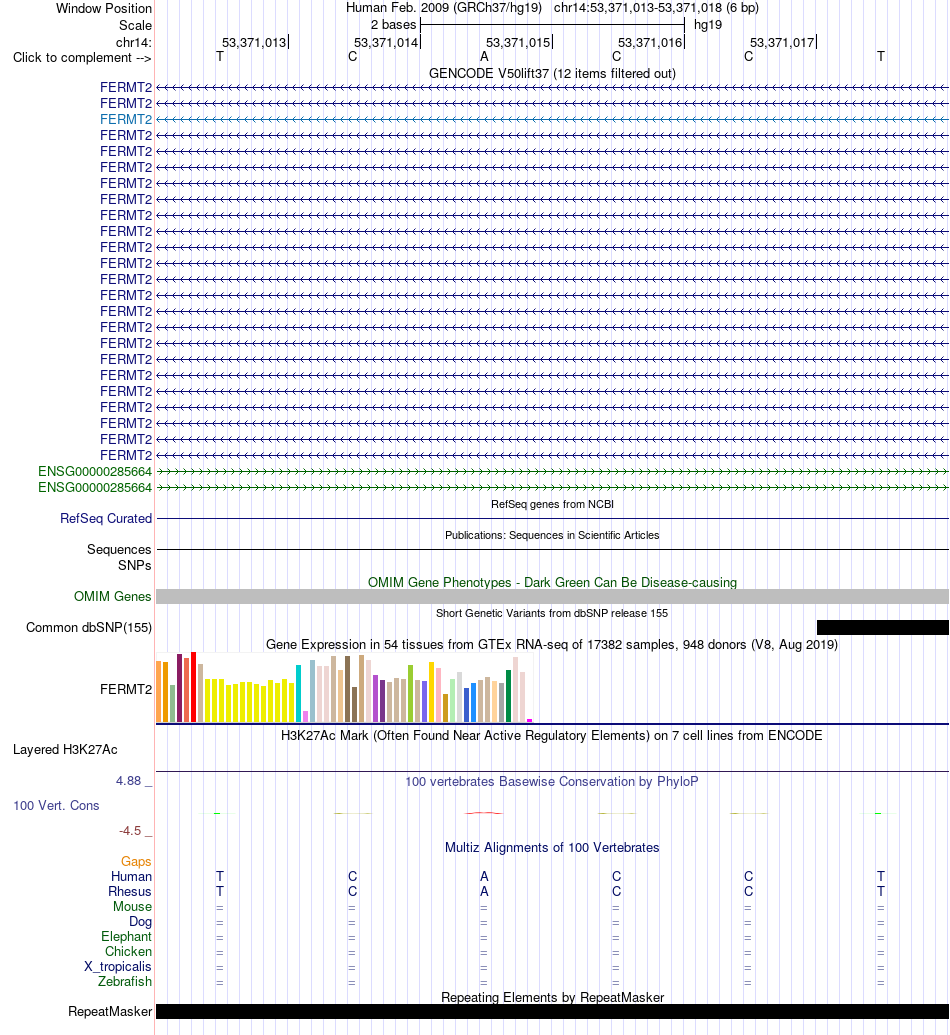Click the Sequences track label
950x1035 pixels.
[119, 550]
